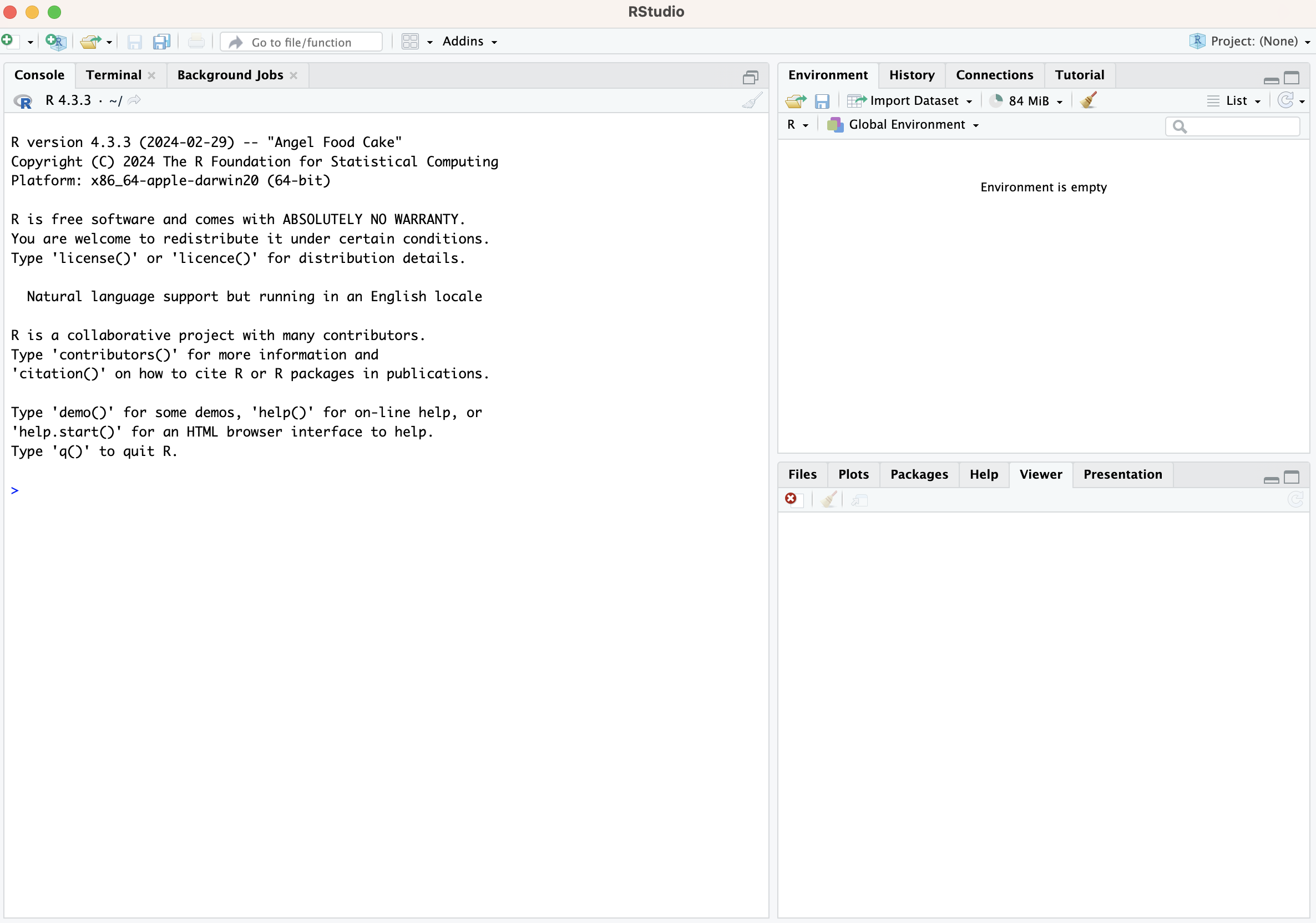
Task: Expand the Addins dropdown menu
Action: (x=470, y=41)
